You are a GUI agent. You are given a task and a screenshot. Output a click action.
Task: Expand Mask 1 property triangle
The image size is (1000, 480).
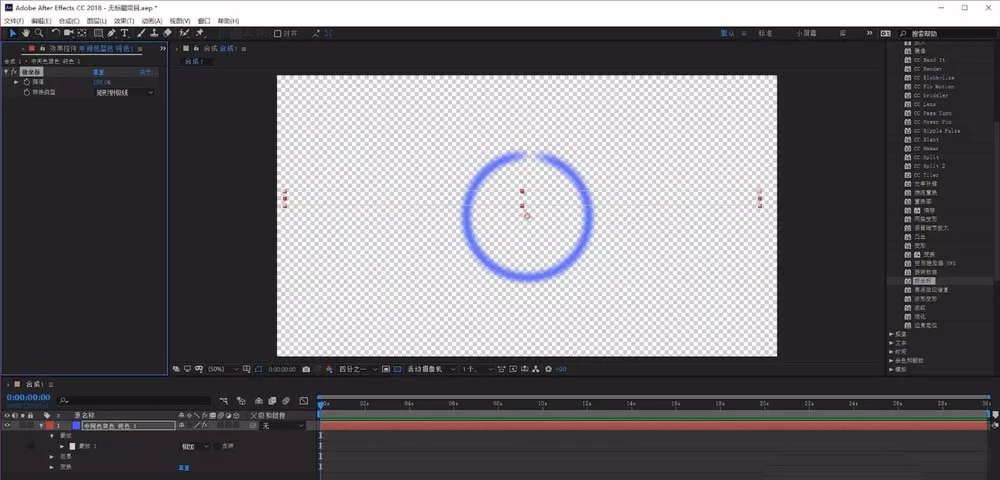coord(62,446)
